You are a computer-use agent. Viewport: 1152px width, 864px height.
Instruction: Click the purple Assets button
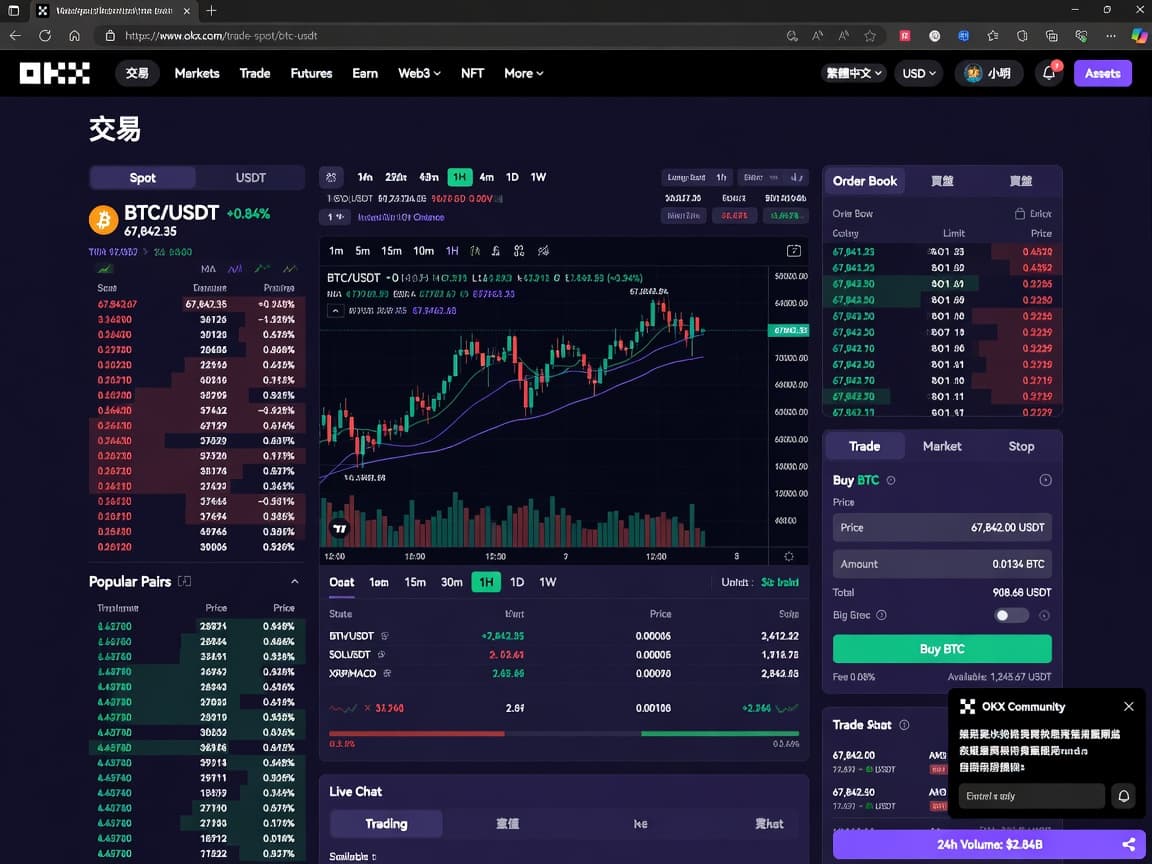[1103, 73]
